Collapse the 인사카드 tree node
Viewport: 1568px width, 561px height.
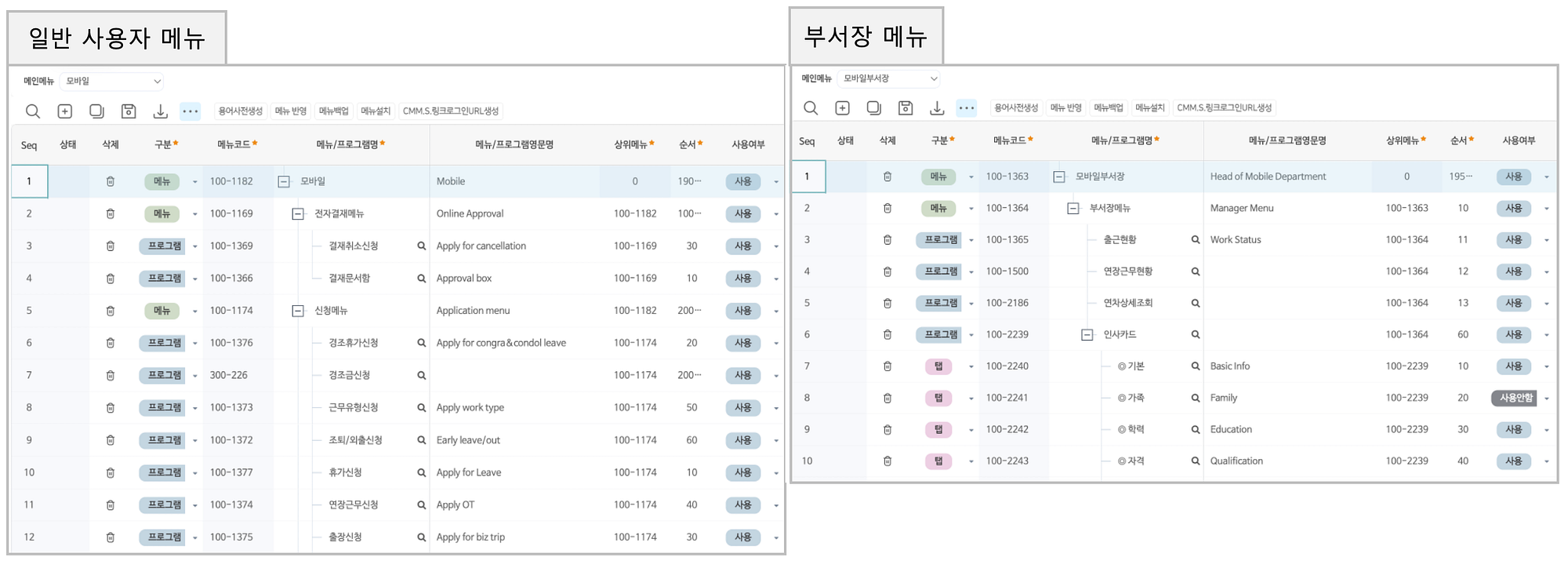point(1087,334)
